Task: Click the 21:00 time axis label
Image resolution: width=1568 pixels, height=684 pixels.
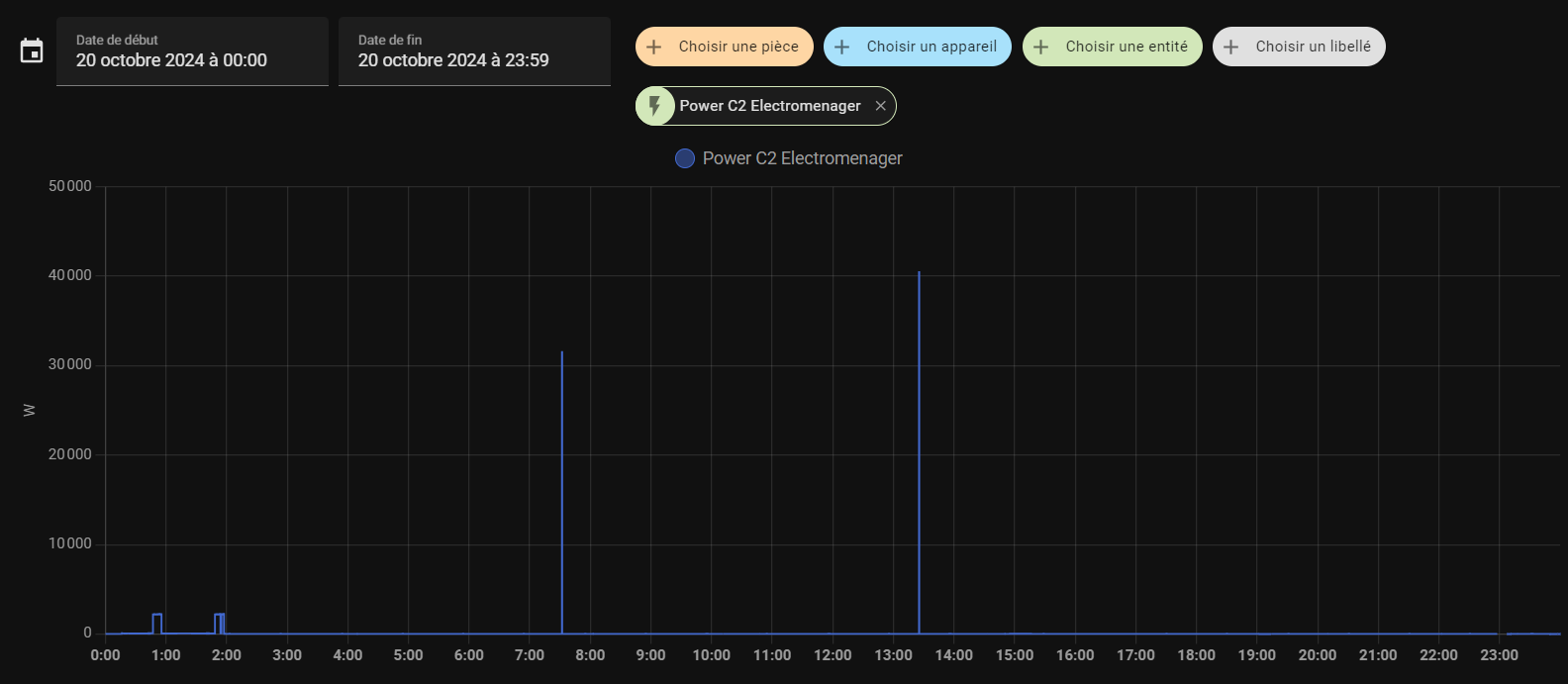Action: [1378, 655]
